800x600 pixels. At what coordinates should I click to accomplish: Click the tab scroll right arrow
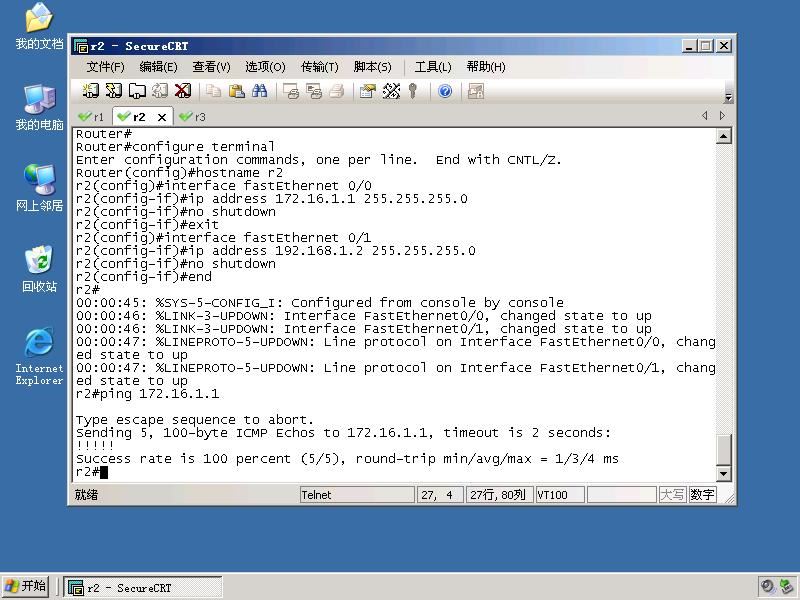pyautogui.click(x=722, y=116)
